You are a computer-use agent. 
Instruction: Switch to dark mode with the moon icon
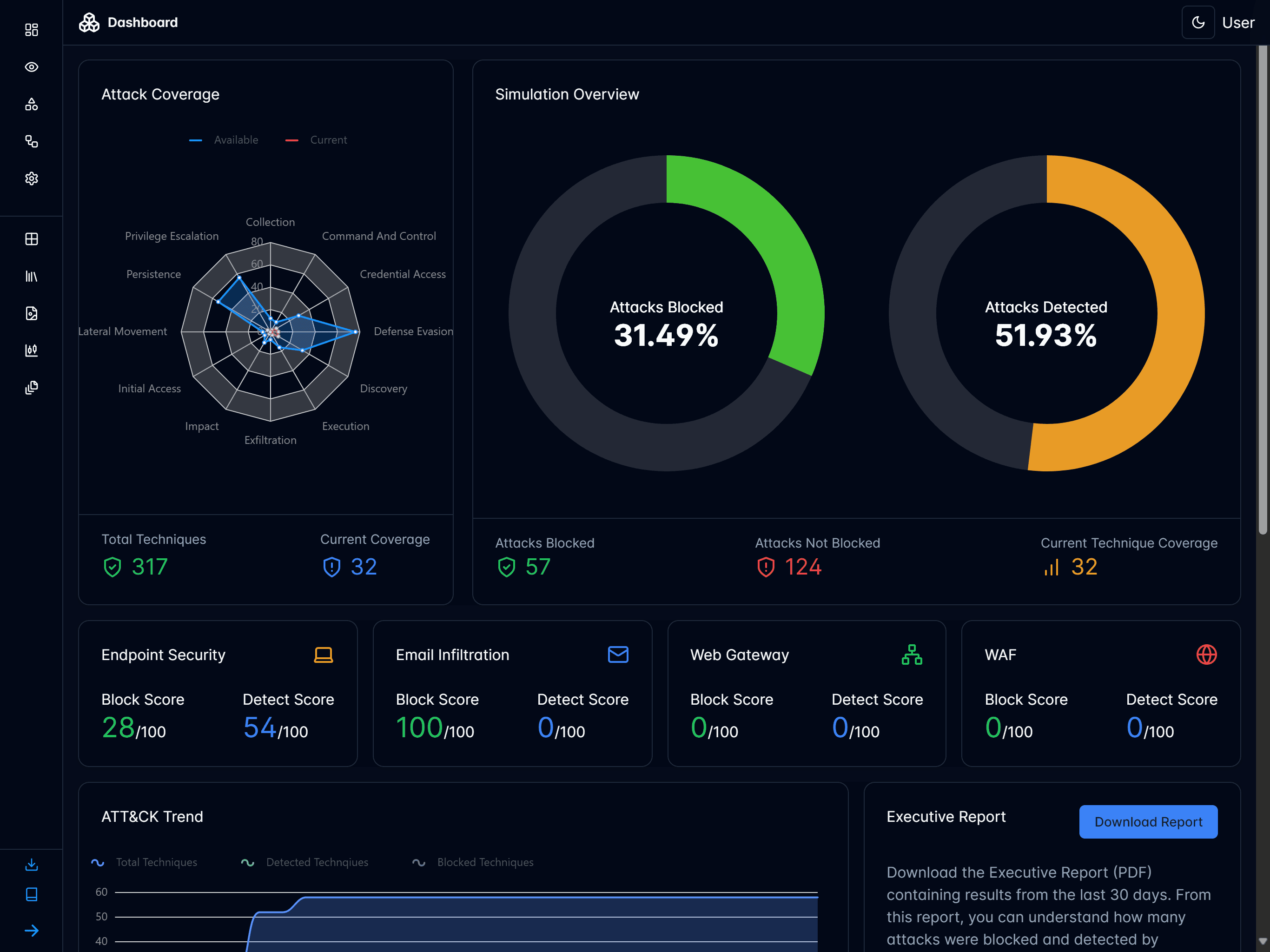click(1198, 22)
